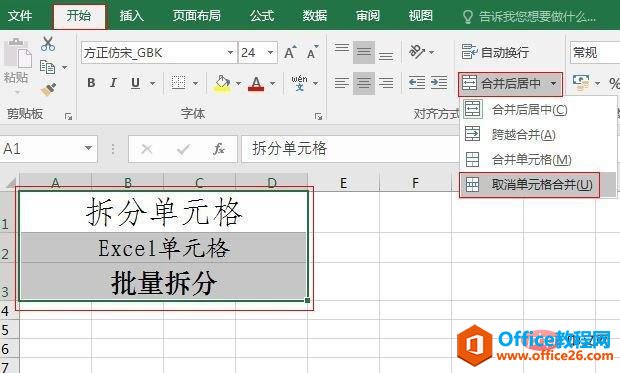Image resolution: width=620 pixels, height=373 pixels.
Task: Click the Copy icon in the clipboard group
Action: (47, 67)
